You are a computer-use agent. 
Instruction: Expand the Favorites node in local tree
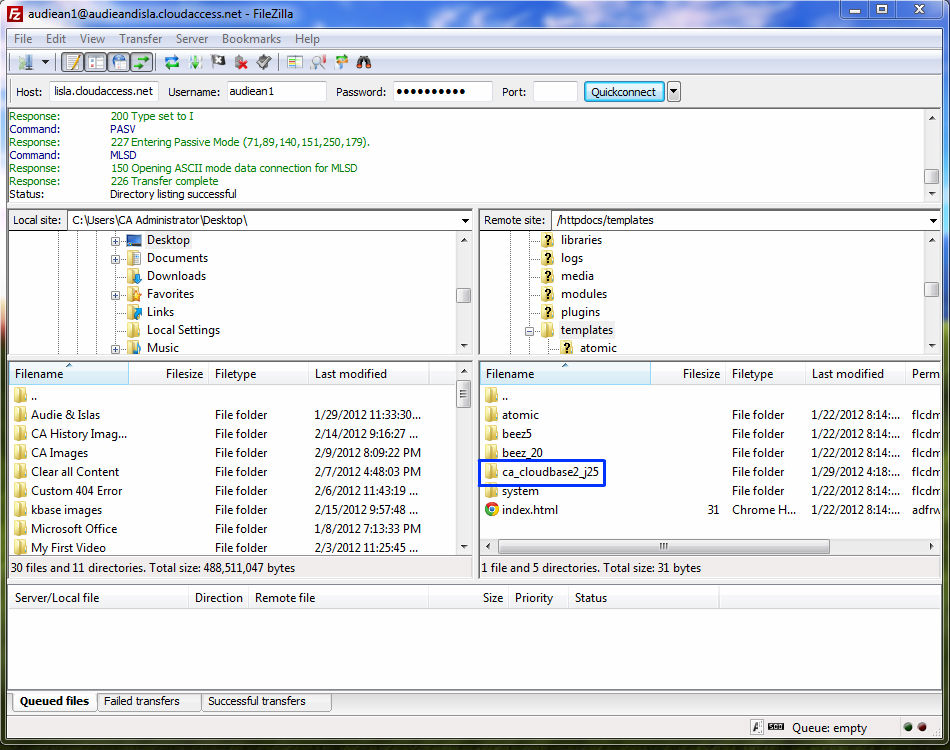tap(115, 296)
